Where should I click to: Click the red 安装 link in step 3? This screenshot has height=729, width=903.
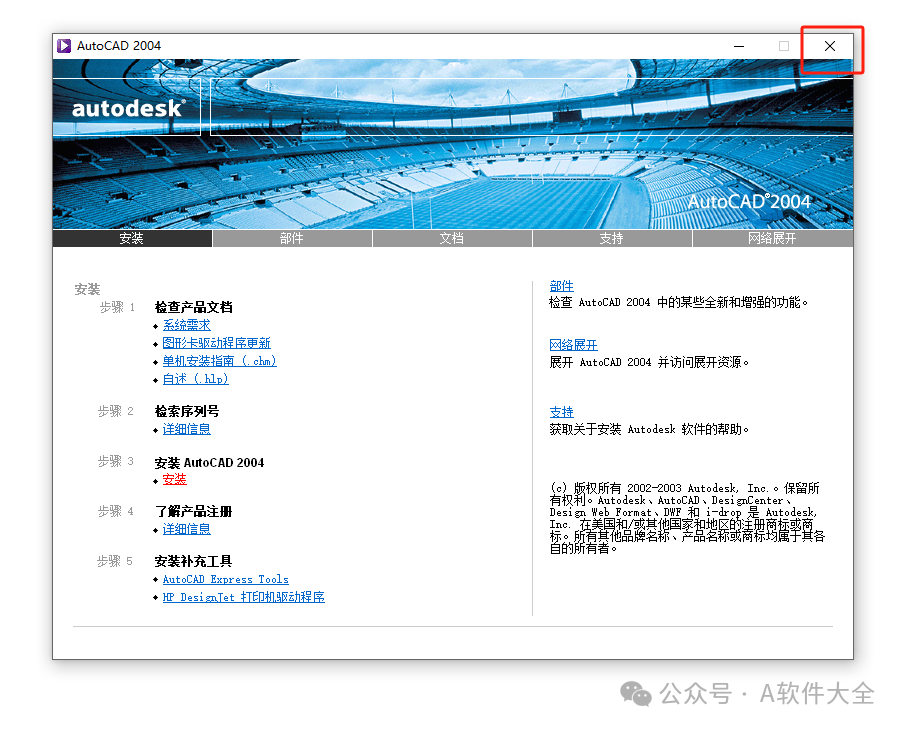[174, 479]
